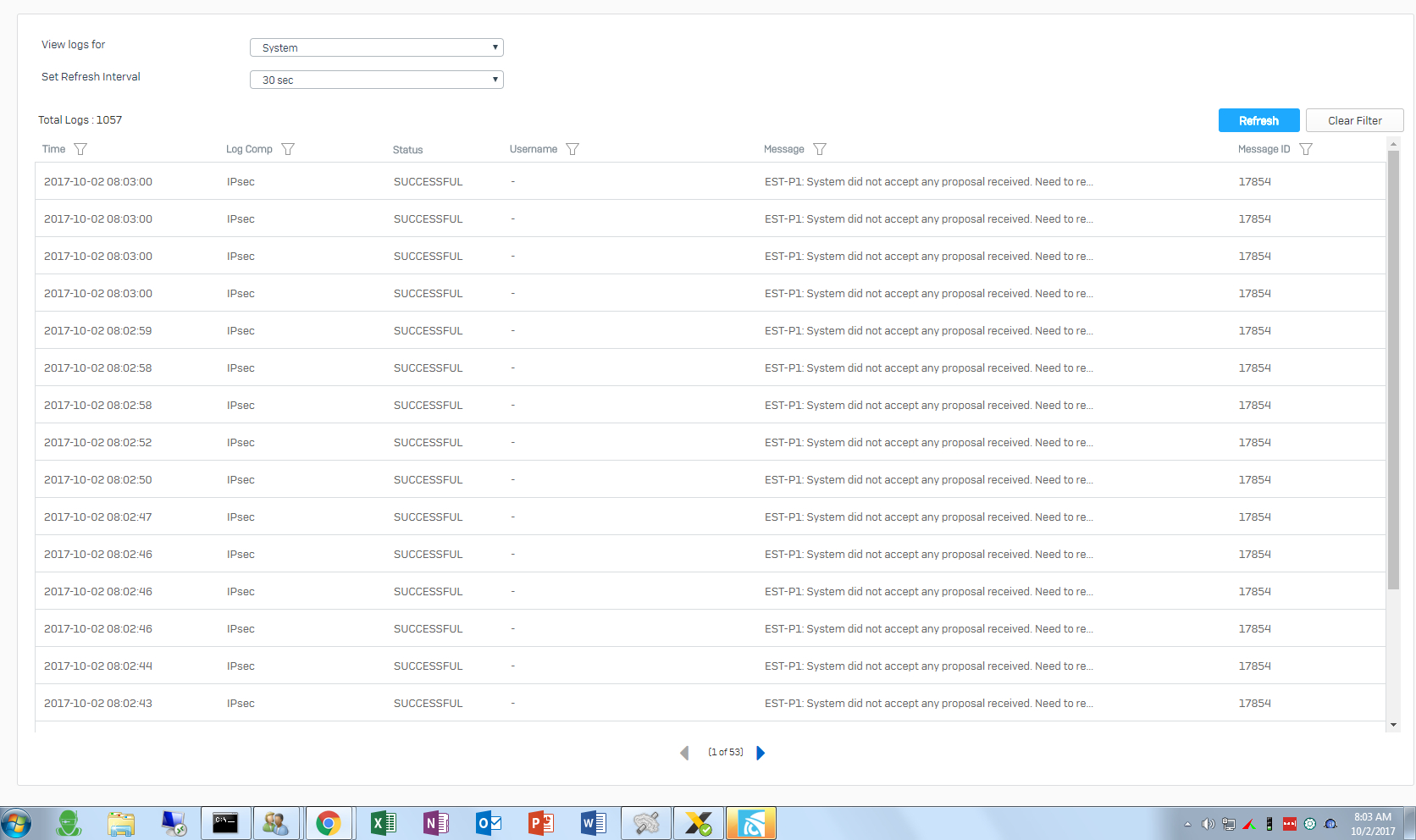
Task: Open the Message column filter icon
Action: point(820,149)
